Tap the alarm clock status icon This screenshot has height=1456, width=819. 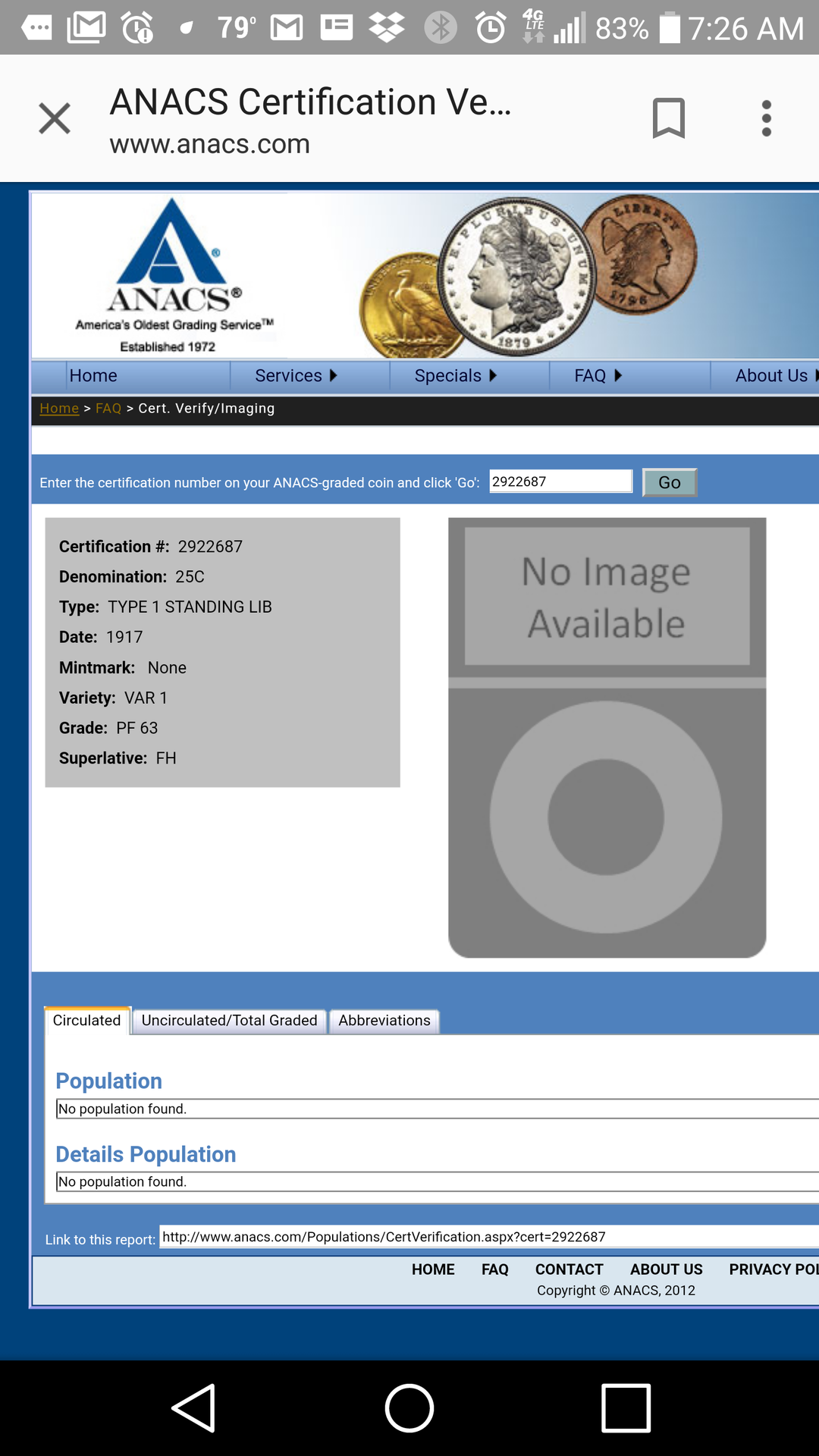[x=491, y=28]
